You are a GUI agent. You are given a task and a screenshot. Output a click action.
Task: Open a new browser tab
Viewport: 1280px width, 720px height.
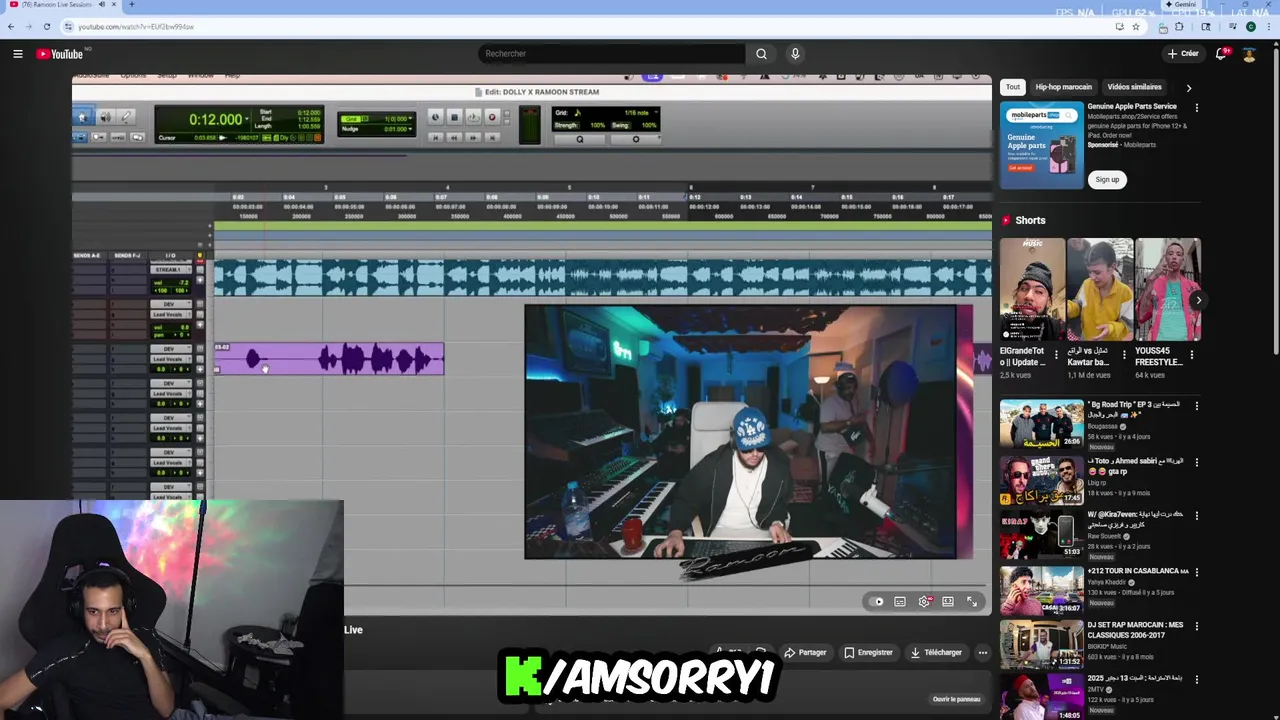(131, 4)
